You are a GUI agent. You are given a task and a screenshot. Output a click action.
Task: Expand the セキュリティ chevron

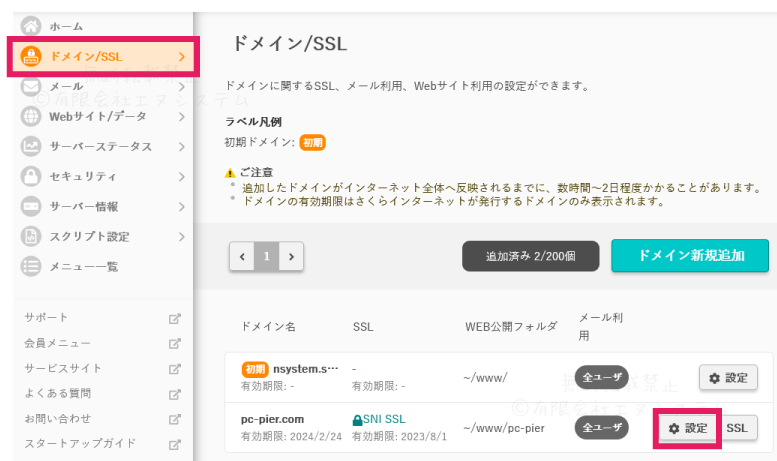[182, 176]
